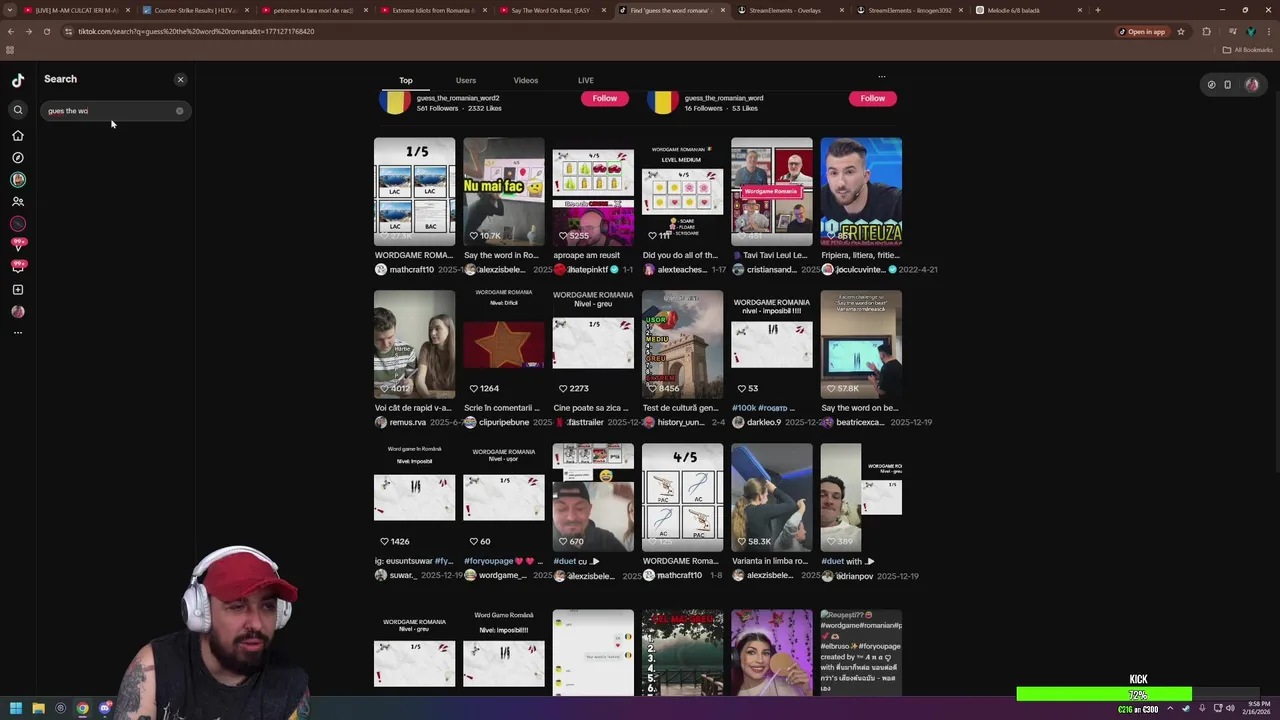1280x720 pixels.
Task: Open 'Did you do all of th...' caption
Action: 680,255
